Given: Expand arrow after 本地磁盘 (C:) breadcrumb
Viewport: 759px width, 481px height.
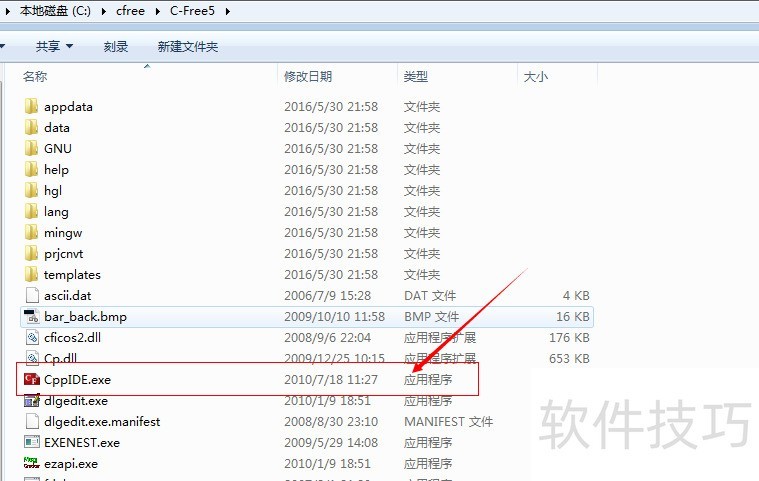Looking at the screenshot, I should [104, 11].
